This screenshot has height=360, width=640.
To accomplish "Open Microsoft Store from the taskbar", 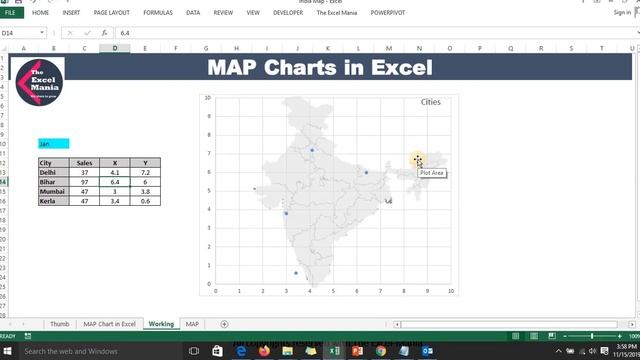I will [x=217, y=351].
